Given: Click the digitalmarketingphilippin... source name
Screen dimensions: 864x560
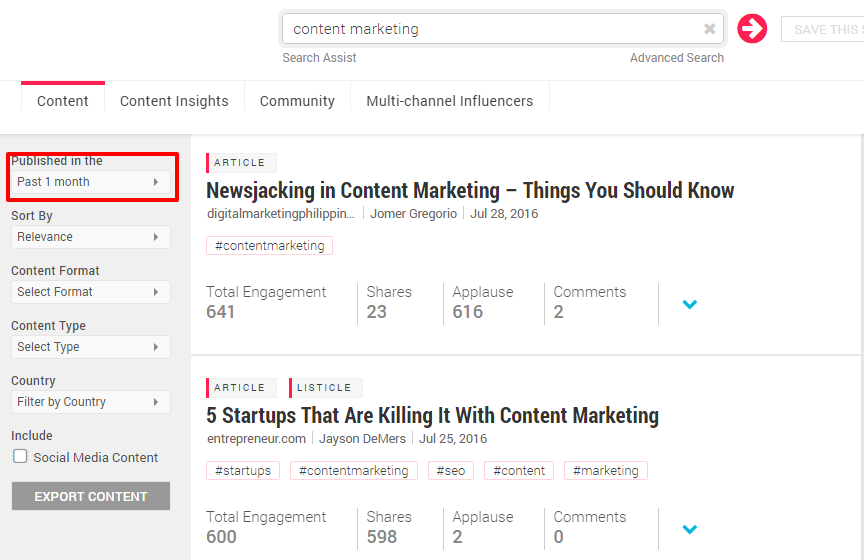Looking at the screenshot, I should pyautogui.click(x=281, y=214).
